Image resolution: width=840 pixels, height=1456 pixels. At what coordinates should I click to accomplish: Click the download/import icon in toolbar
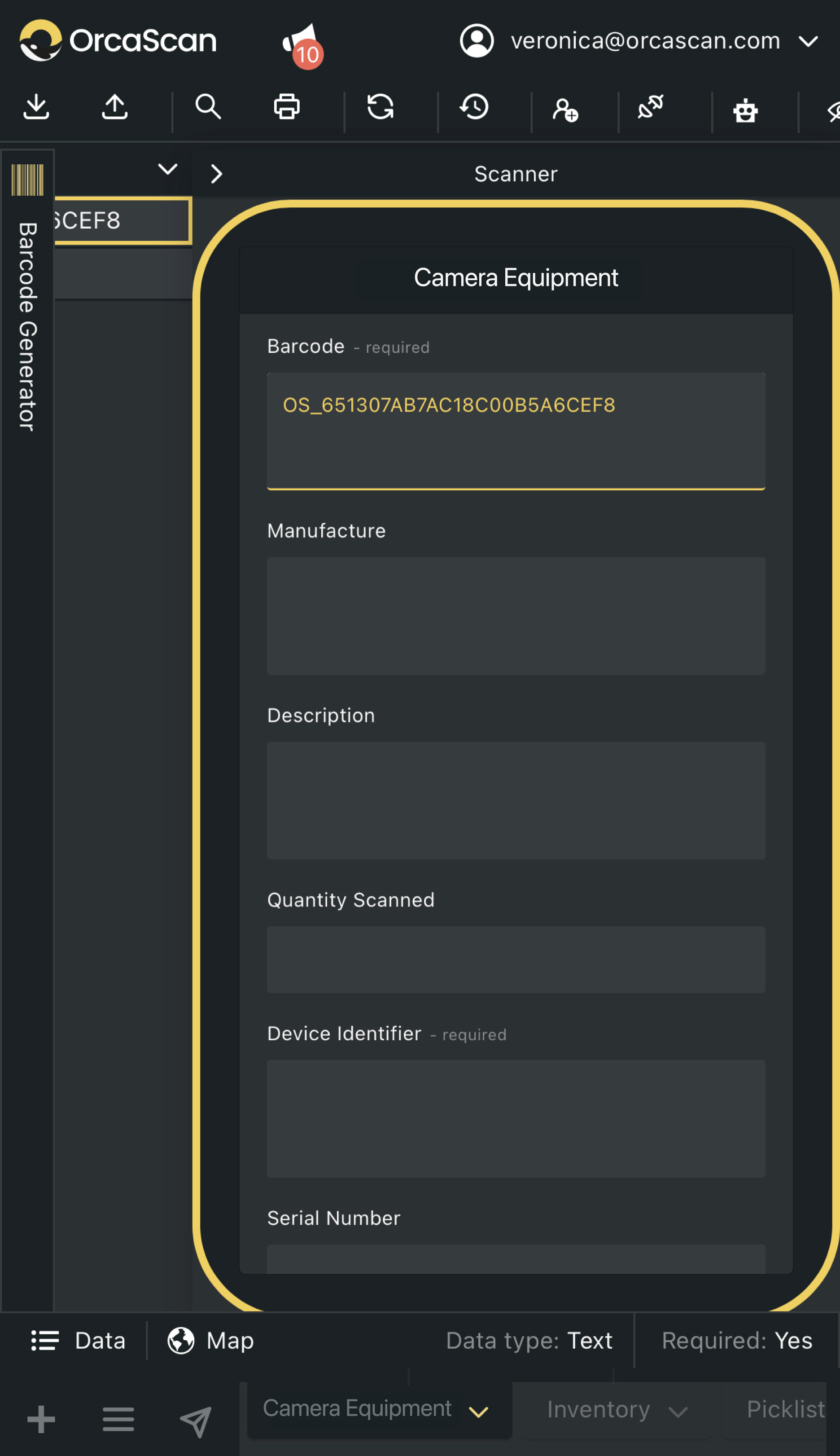(x=36, y=107)
